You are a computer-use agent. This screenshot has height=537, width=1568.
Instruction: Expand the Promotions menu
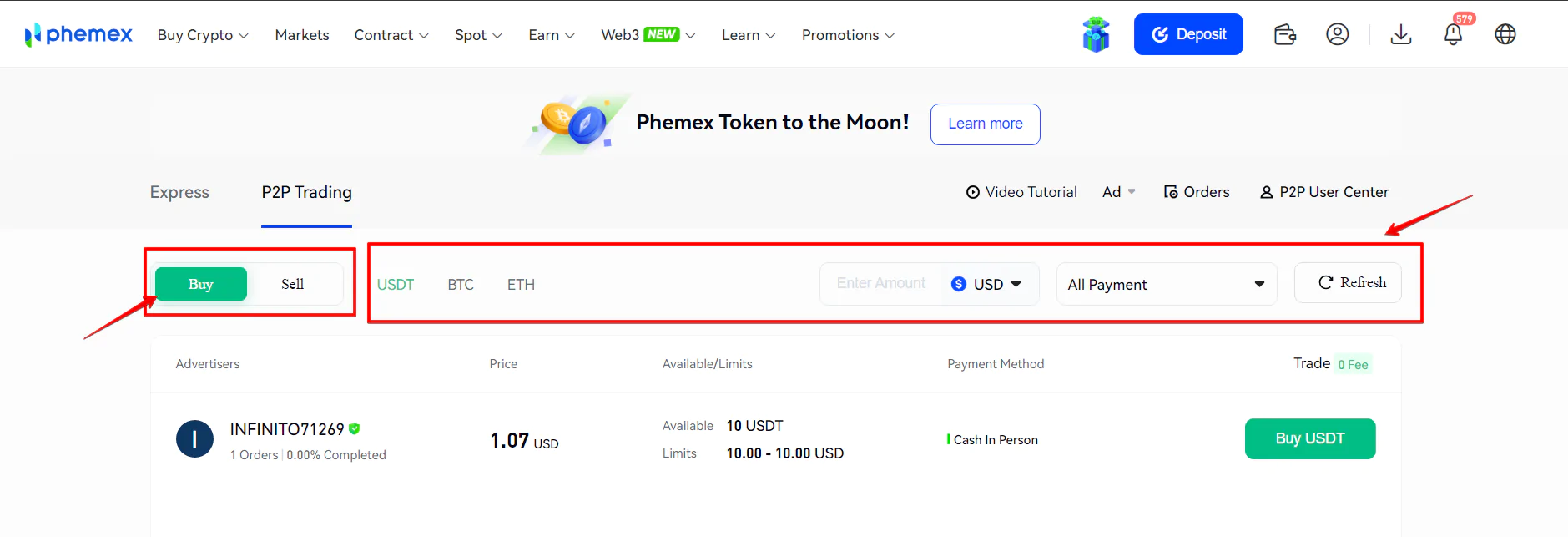tap(848, 35)
